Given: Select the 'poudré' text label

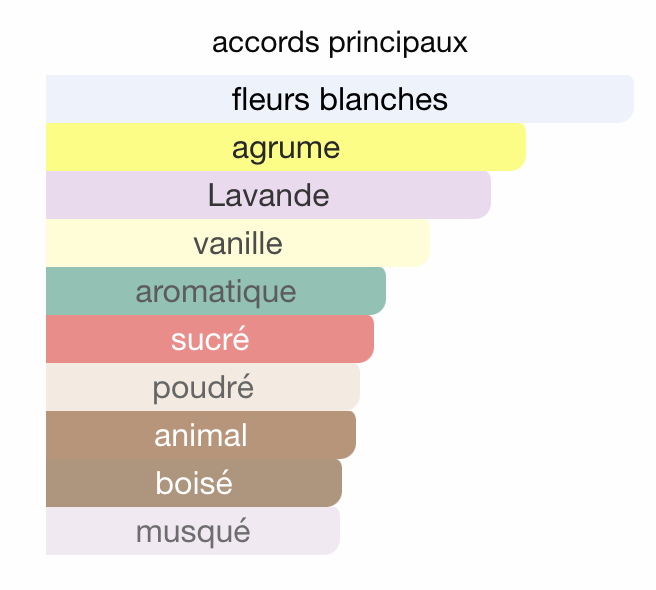Looking at the screenshot, I should tap(203, 388).
